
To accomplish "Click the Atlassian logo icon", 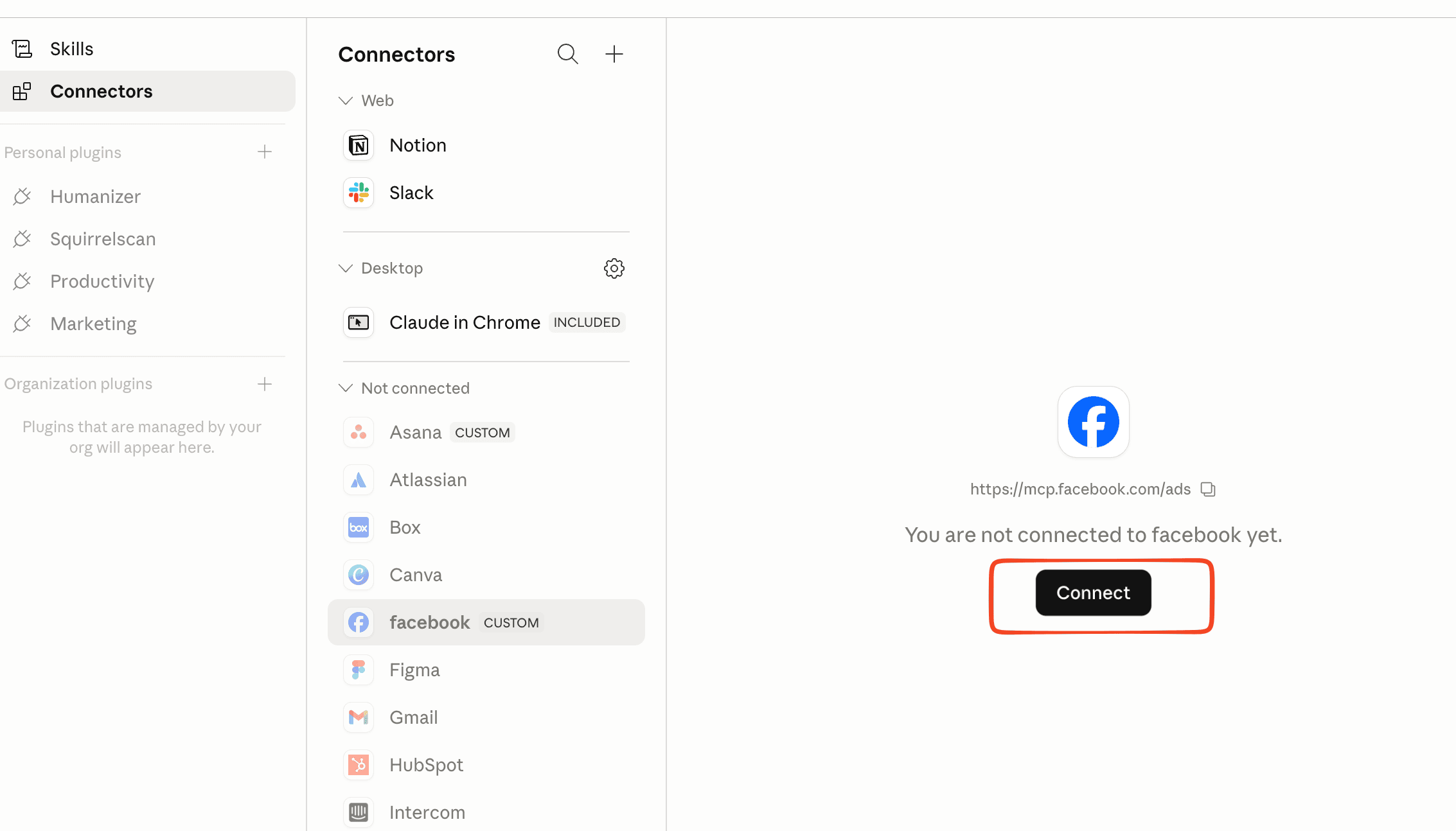I will pos(359,480).
